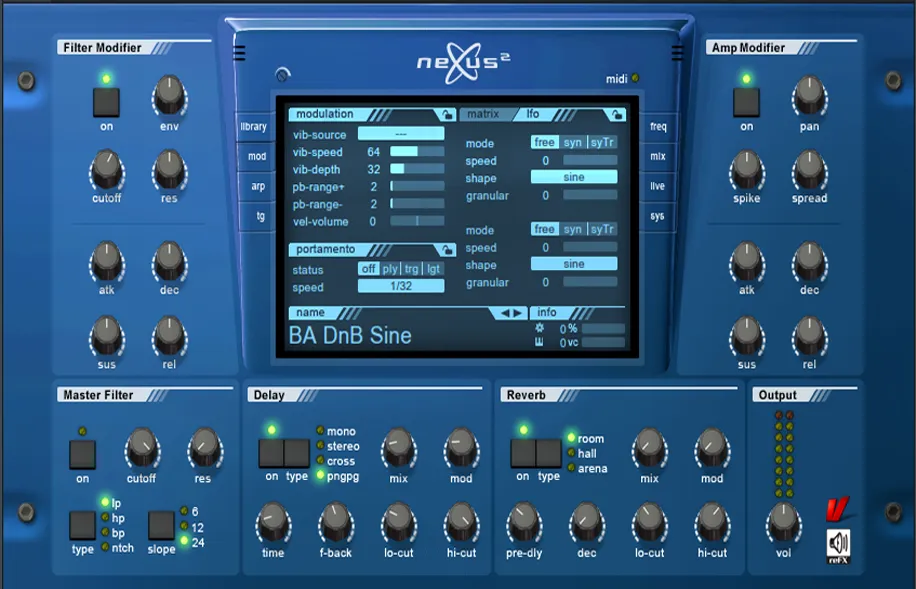Click the keyboard voices icon in info

point(539,342)
